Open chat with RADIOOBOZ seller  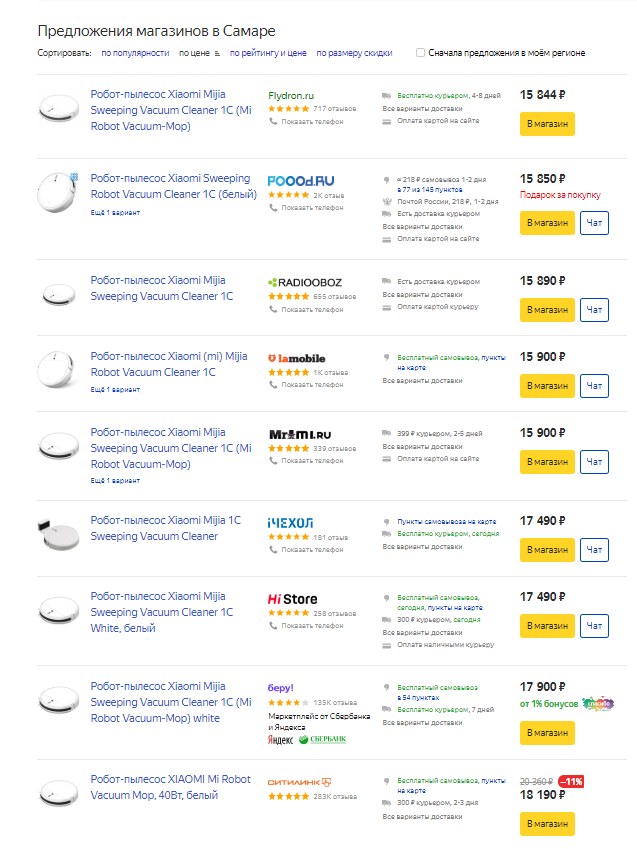click(x=594, y=310)
